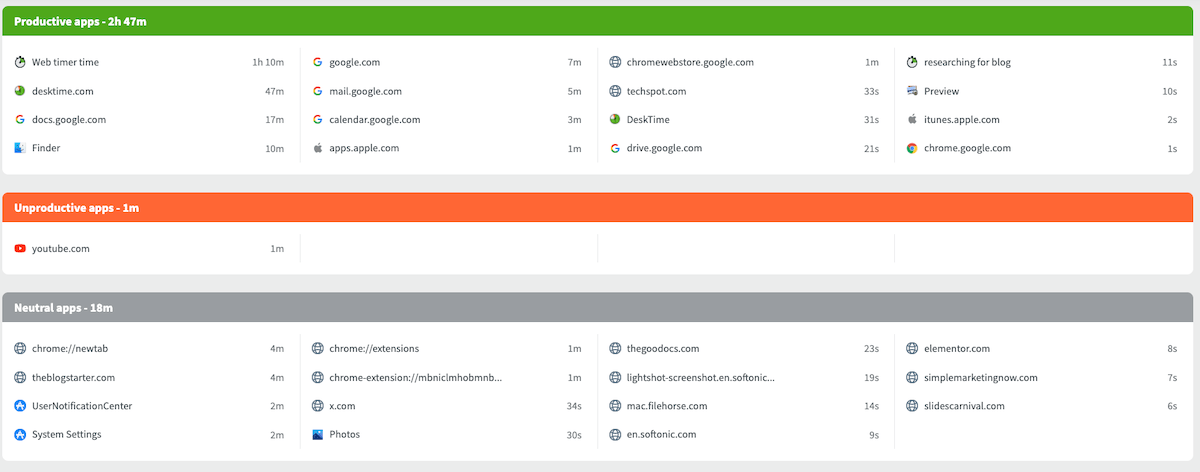This screenshot has height=472, width=1200.
Task: Select the Photos label
Action: pos(344,435)
